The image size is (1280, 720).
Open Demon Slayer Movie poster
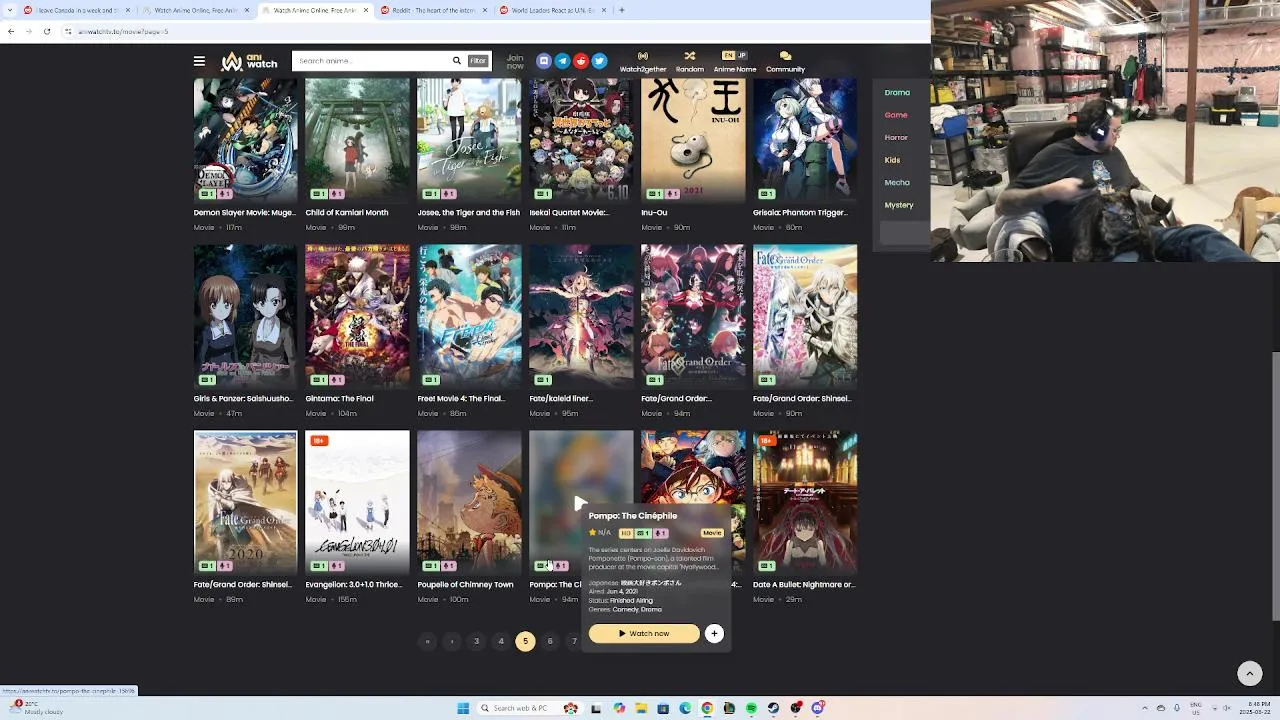245,140
